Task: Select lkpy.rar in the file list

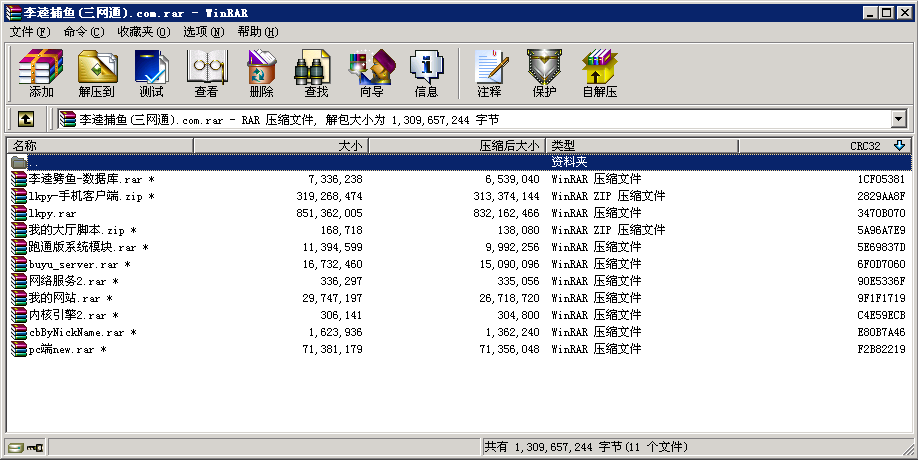Action: 53,213
